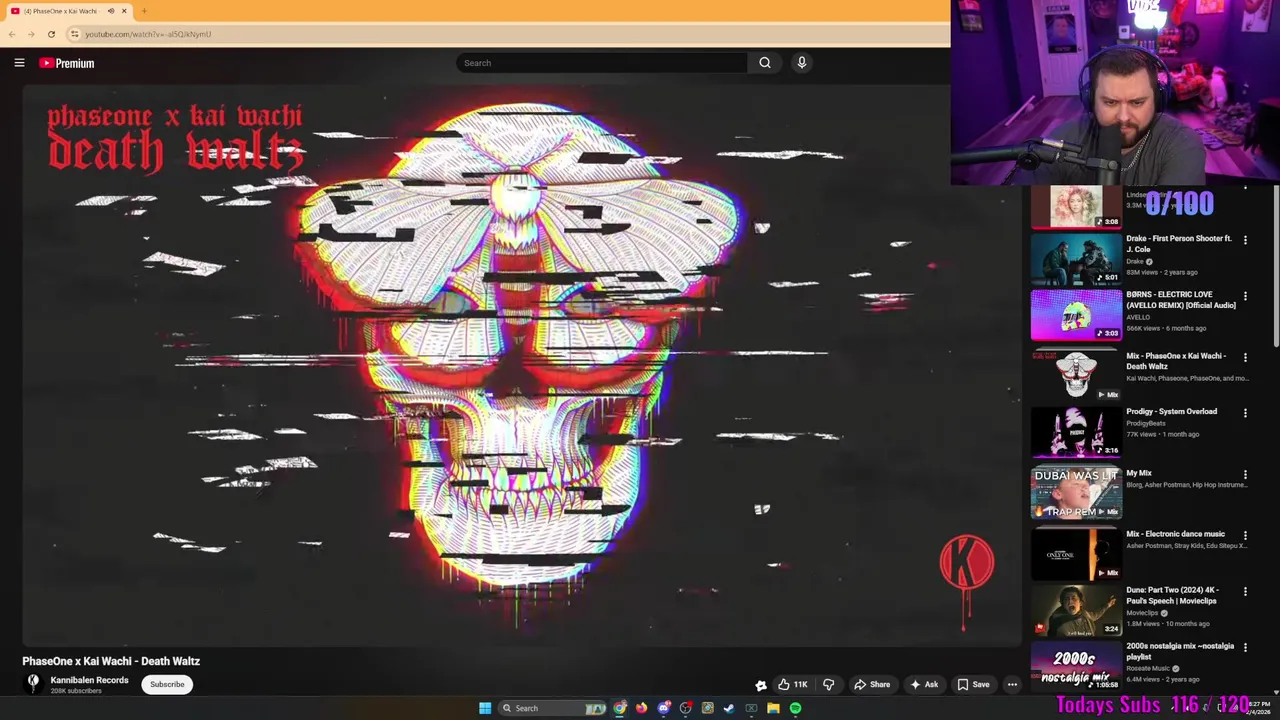This screenshot has width=1280, height=720.
Task: Mute the tab via its speaker icon
Action: tap(110, 11)
